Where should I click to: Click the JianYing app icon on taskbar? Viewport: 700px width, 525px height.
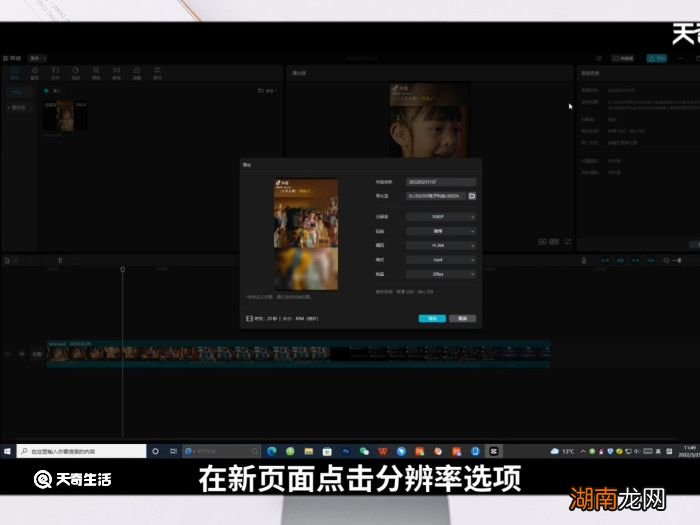pyautogui.click(x=494, y=451)
